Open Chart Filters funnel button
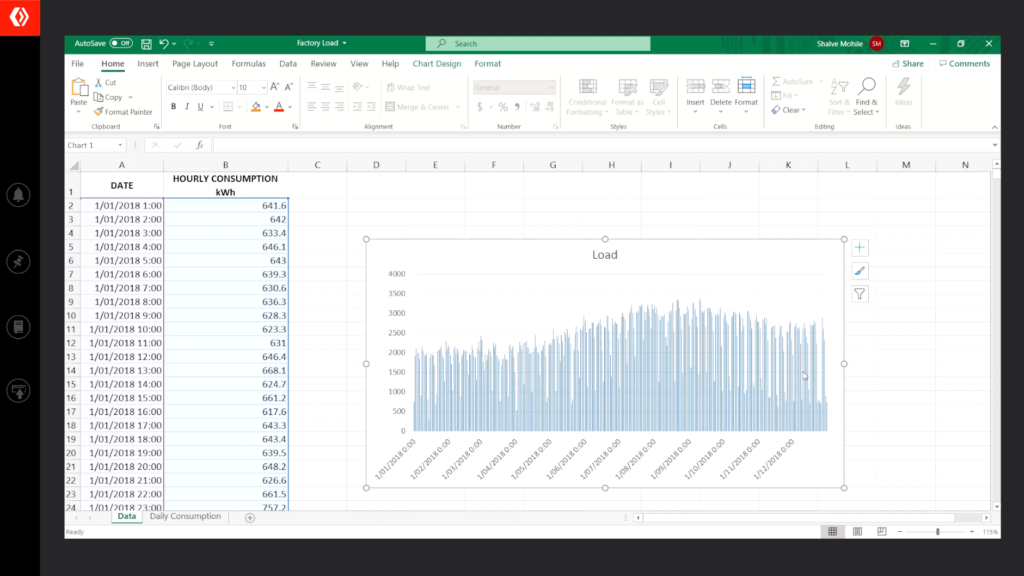Screen dimensions: 1024x576 coord(860,294)
